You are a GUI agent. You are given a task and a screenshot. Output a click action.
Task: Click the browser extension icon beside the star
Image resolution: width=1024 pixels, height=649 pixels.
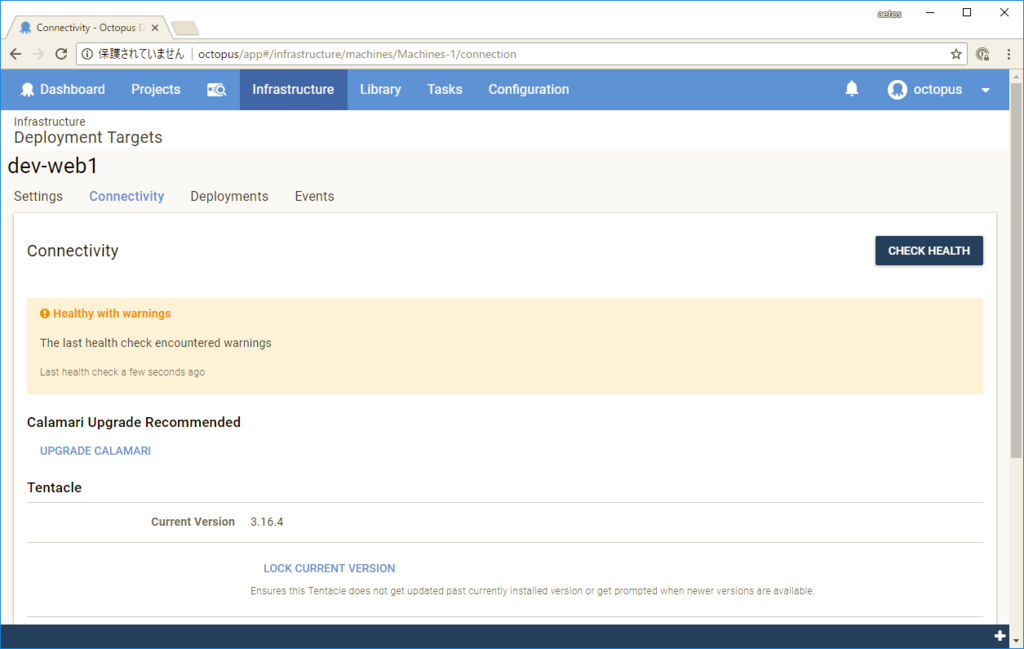(982, 54)
